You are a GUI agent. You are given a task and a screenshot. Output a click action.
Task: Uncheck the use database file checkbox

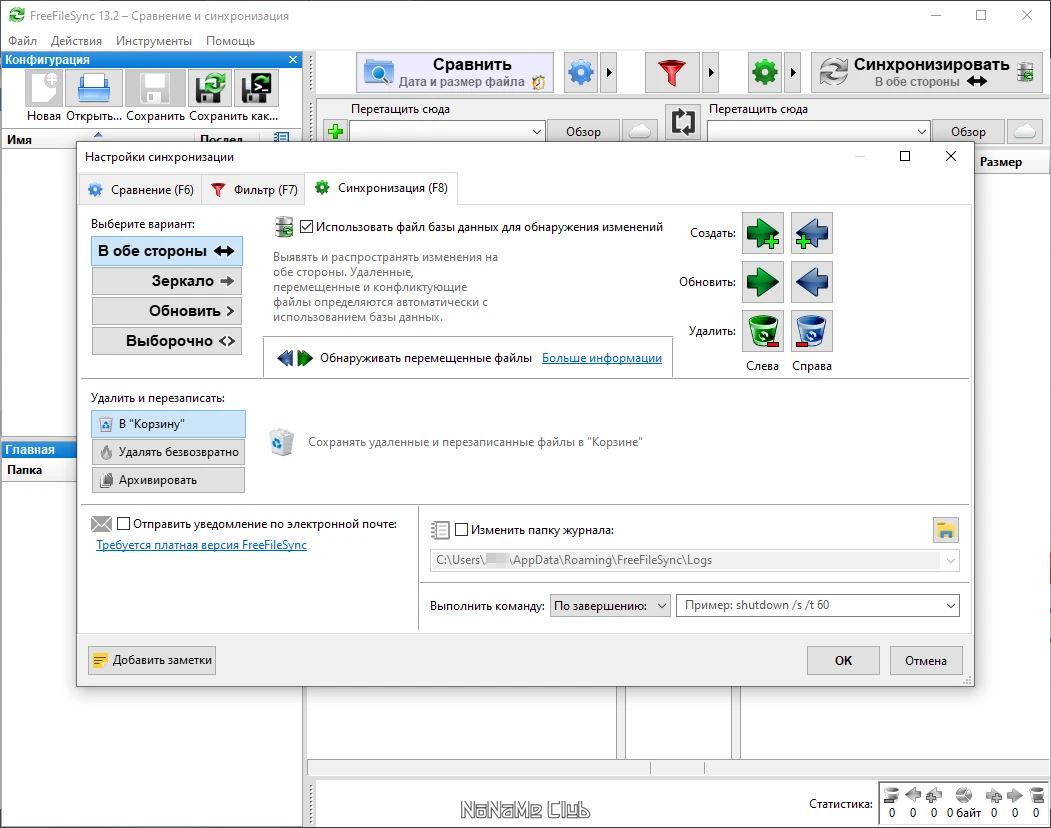306,227
